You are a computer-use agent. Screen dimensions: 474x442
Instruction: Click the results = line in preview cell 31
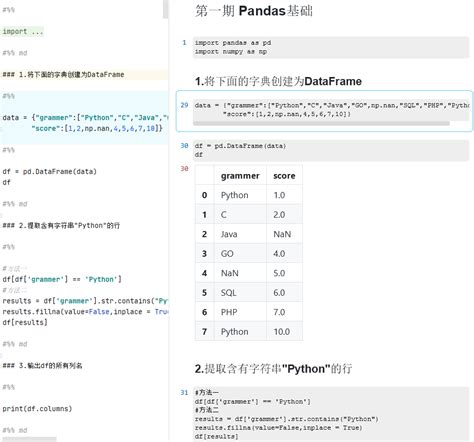pos(287,419)
